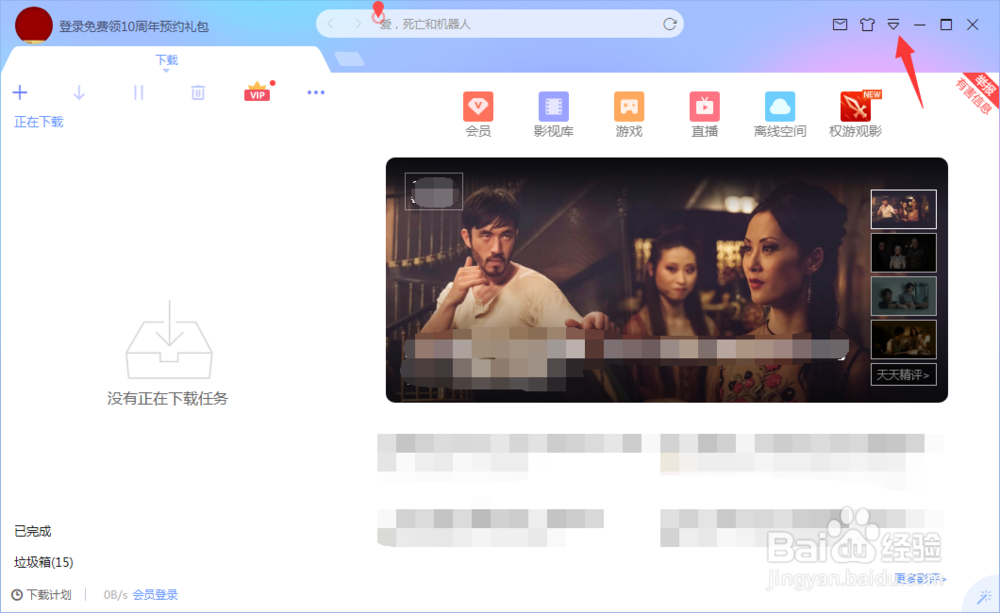Switch to the 下载 tab

[x=166, y=60]
